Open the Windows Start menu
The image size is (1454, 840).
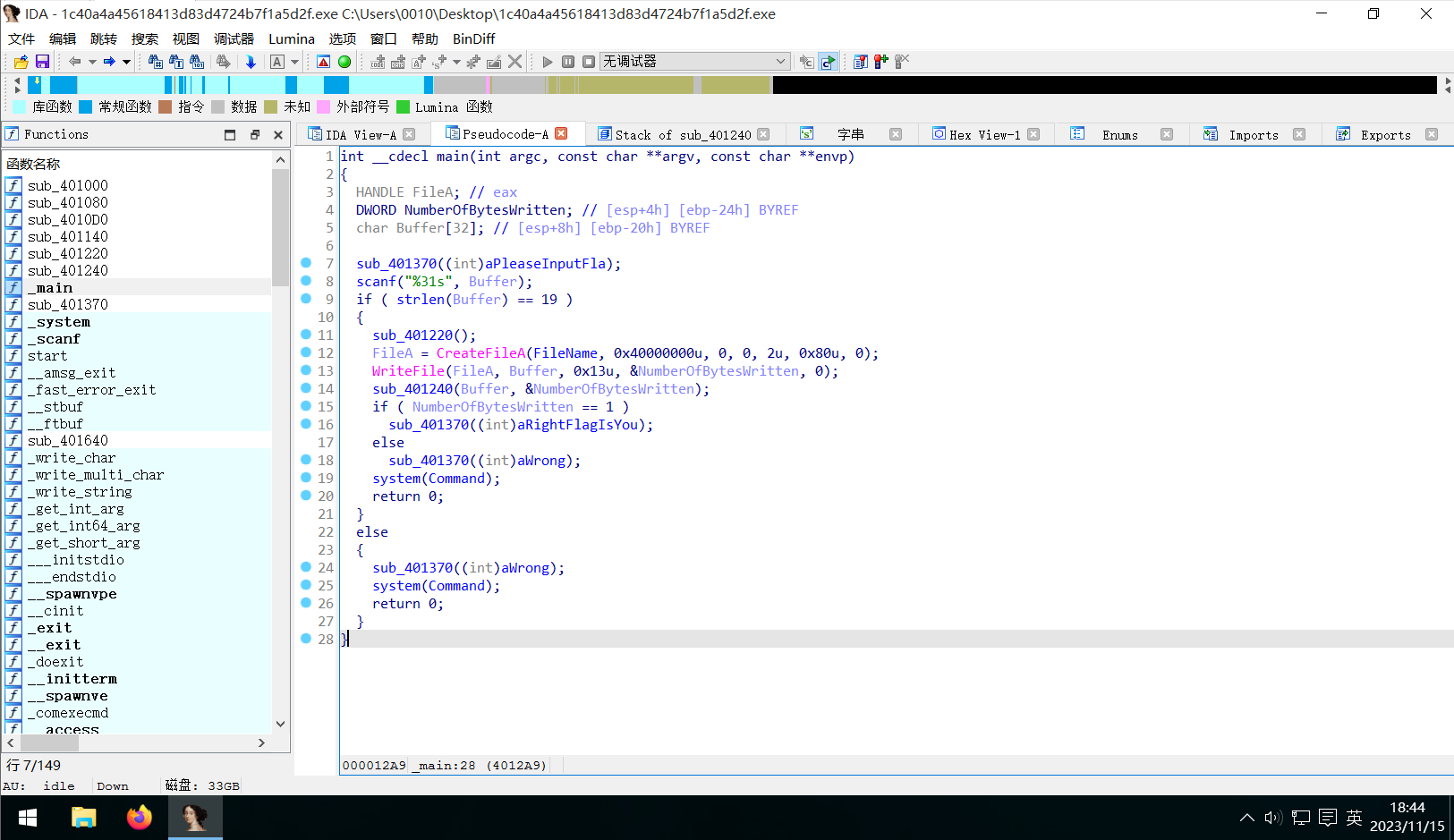[28, 818]
